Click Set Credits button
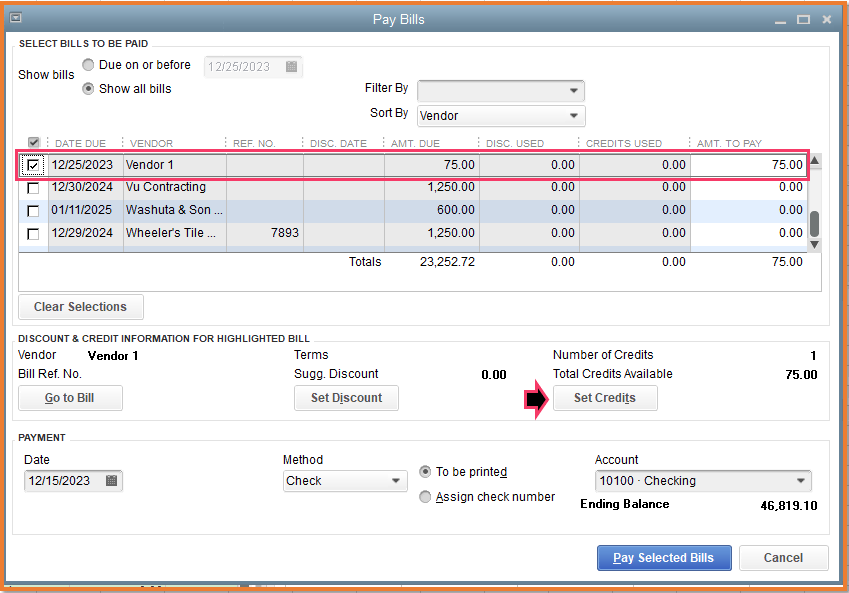 point(605,398)
